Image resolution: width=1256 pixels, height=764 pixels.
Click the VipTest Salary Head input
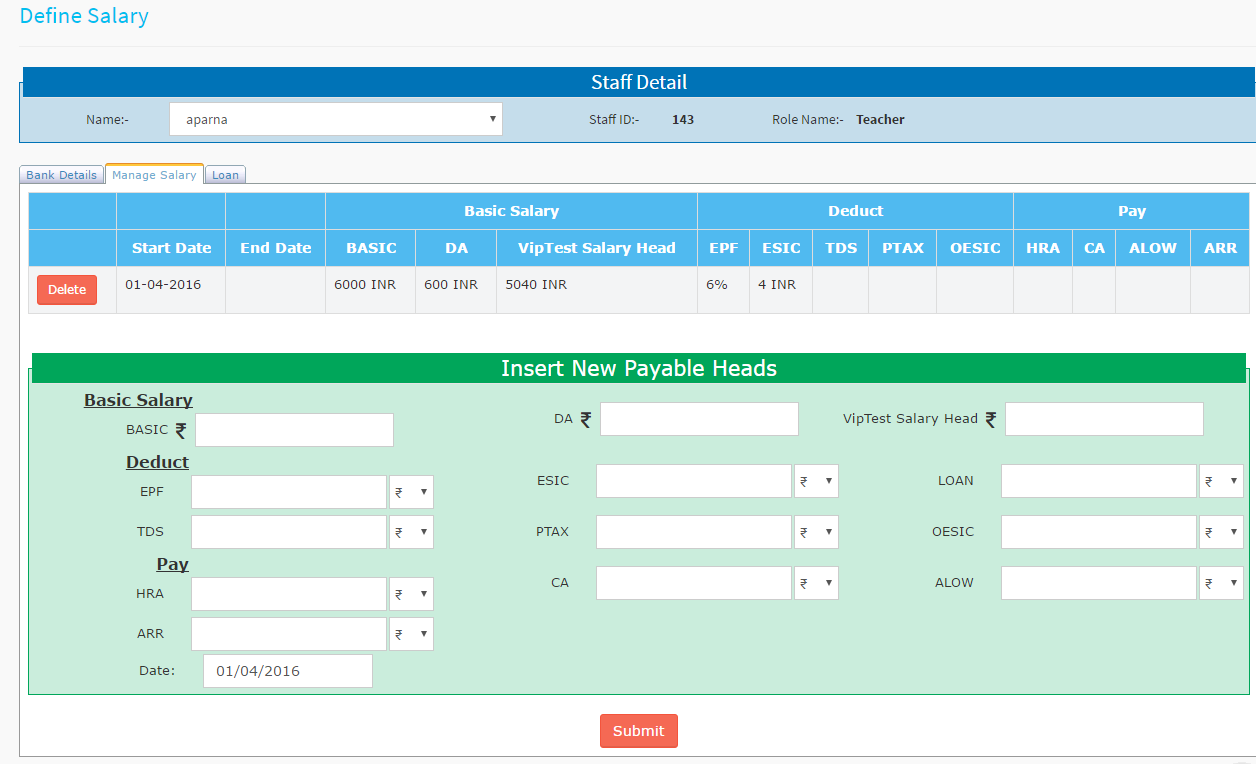pos(1103,419)
